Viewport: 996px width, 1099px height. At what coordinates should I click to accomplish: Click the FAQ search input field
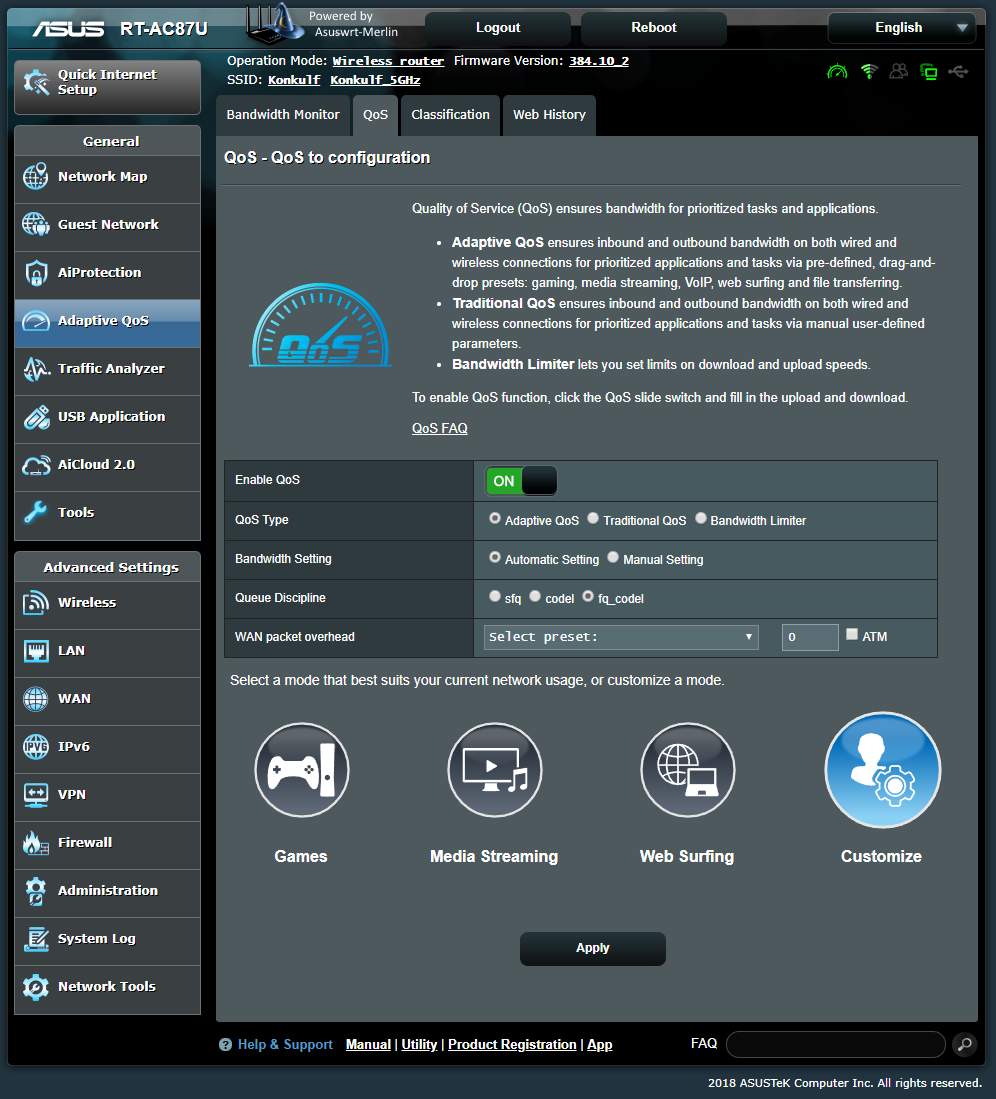[835, 1044]
